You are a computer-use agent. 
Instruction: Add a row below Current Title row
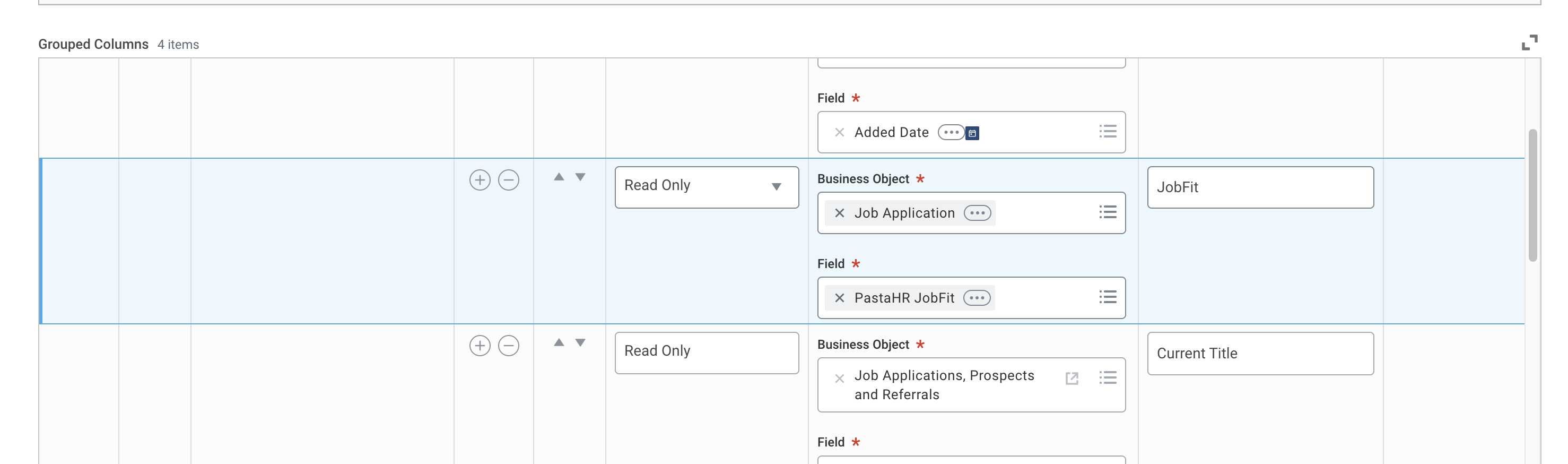[480, 346]
